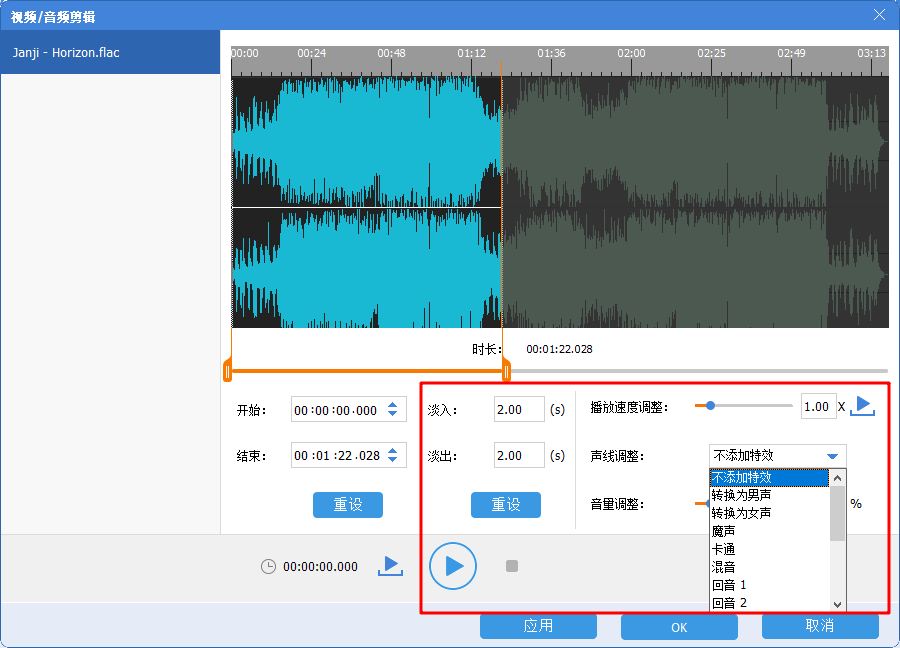Viewport: 900px width, 648px height.
Task: Select the 混音 effect option
Action: (769, 567)
